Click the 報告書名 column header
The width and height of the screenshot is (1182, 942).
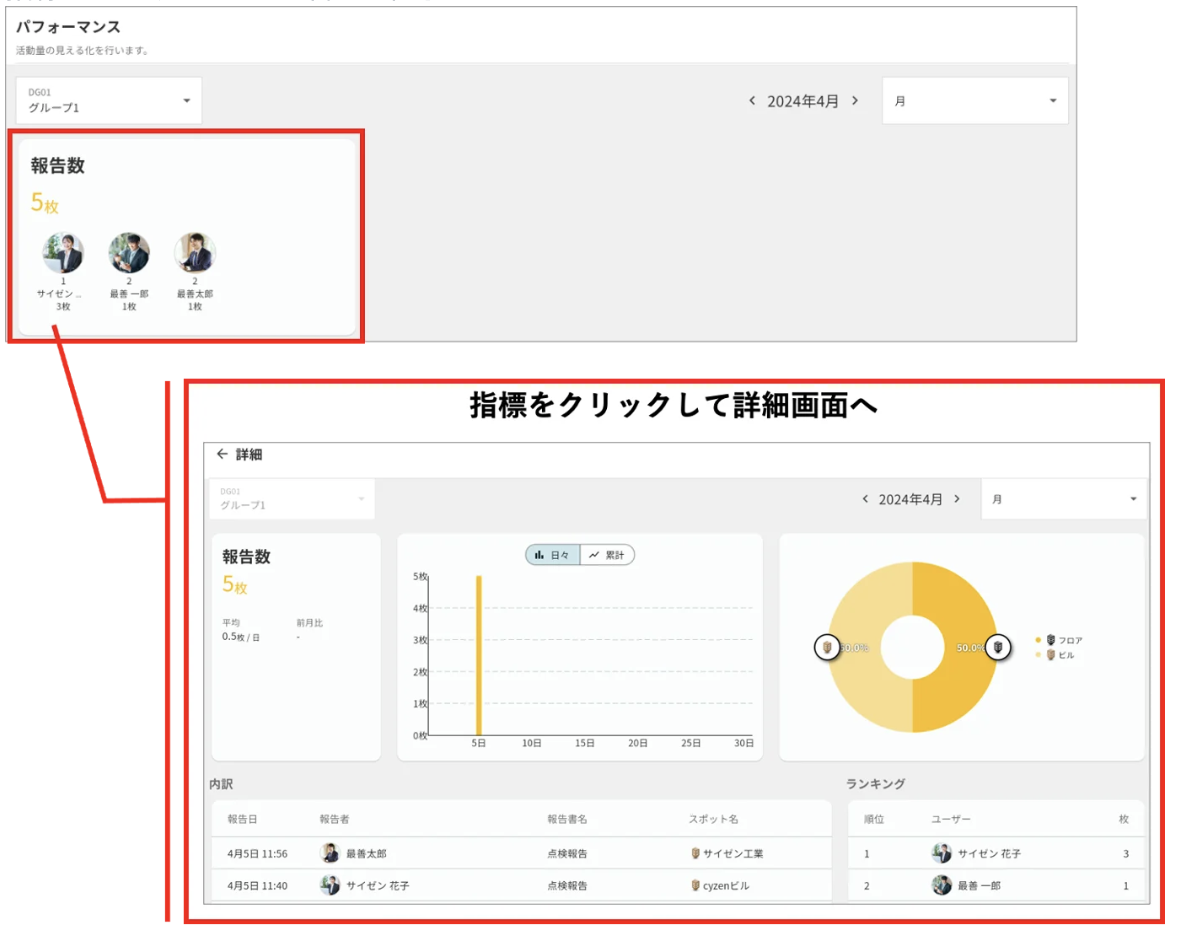tap(568, 819)
